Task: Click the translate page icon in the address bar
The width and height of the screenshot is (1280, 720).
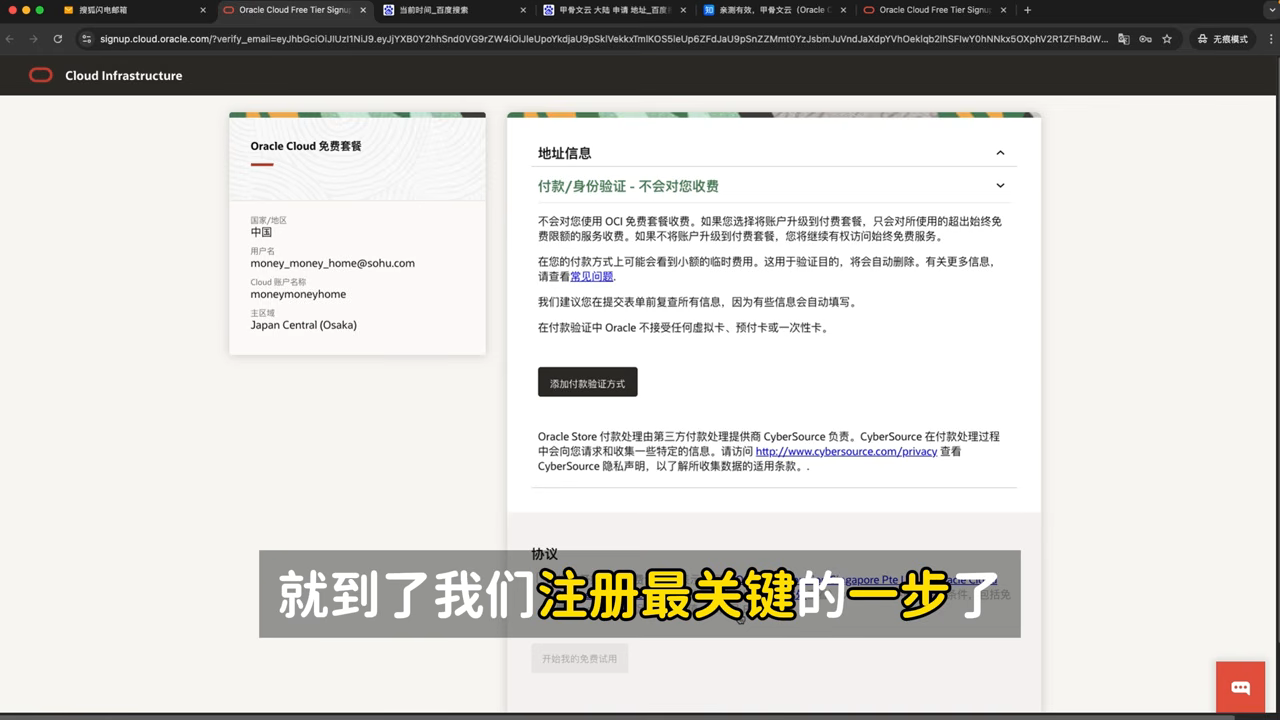Action: [x=1124, y=39]
